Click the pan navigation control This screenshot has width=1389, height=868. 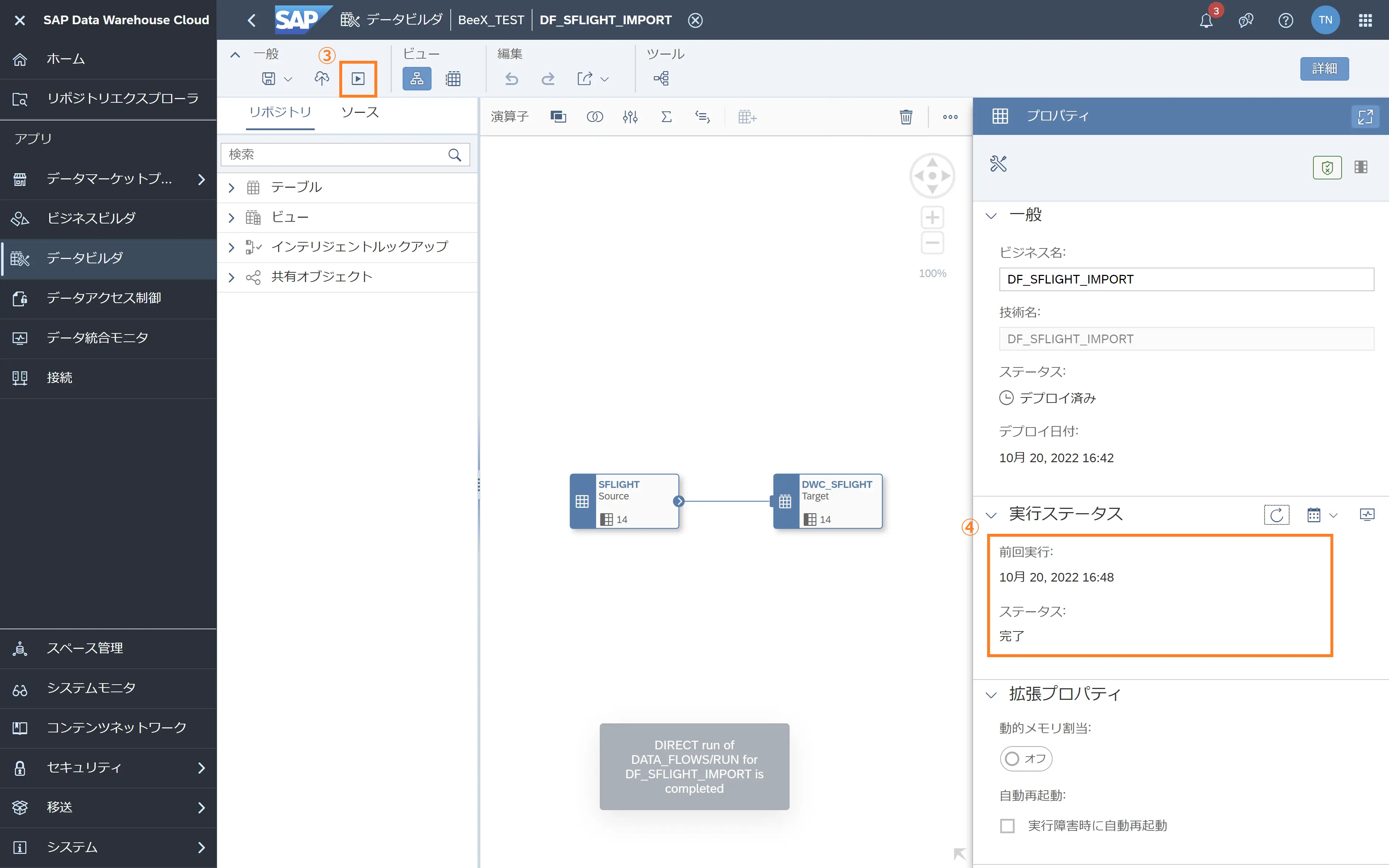pos(932,176)
